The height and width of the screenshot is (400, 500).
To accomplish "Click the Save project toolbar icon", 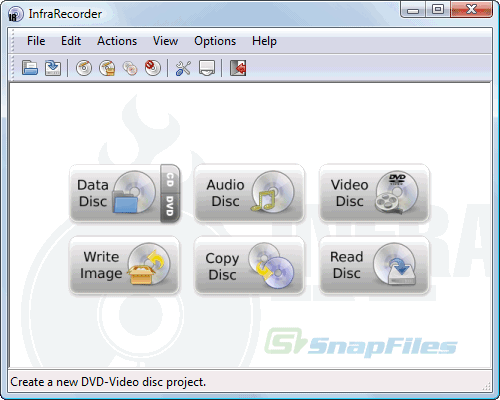I will coord(53,68).
